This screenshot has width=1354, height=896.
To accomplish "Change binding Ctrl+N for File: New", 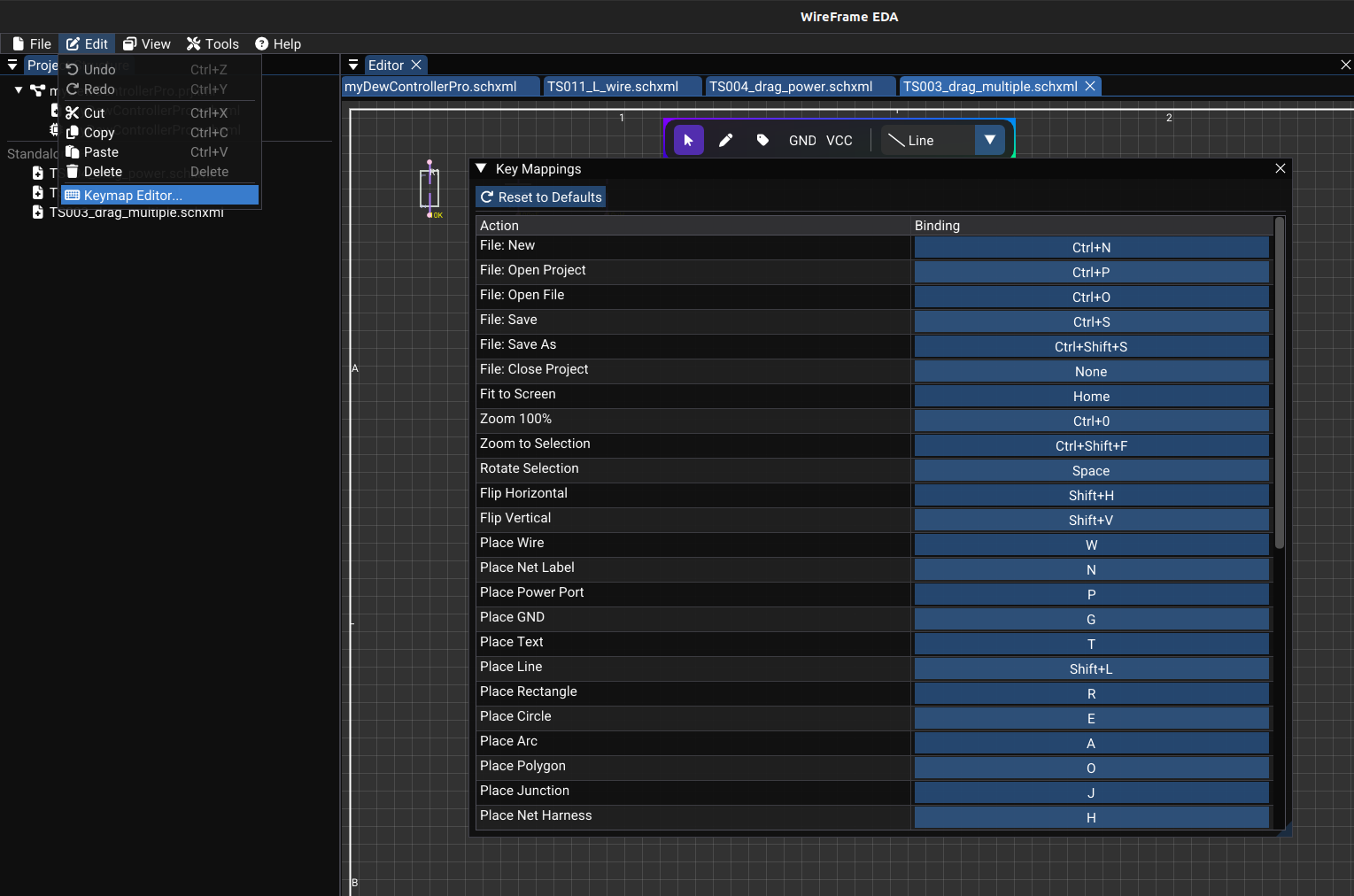I will click(1091, 248).
